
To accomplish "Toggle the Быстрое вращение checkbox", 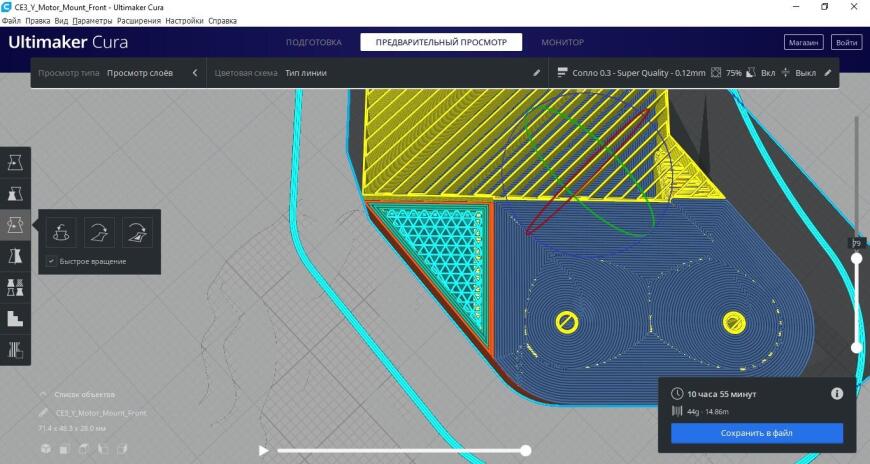I will tap(51, 261).
